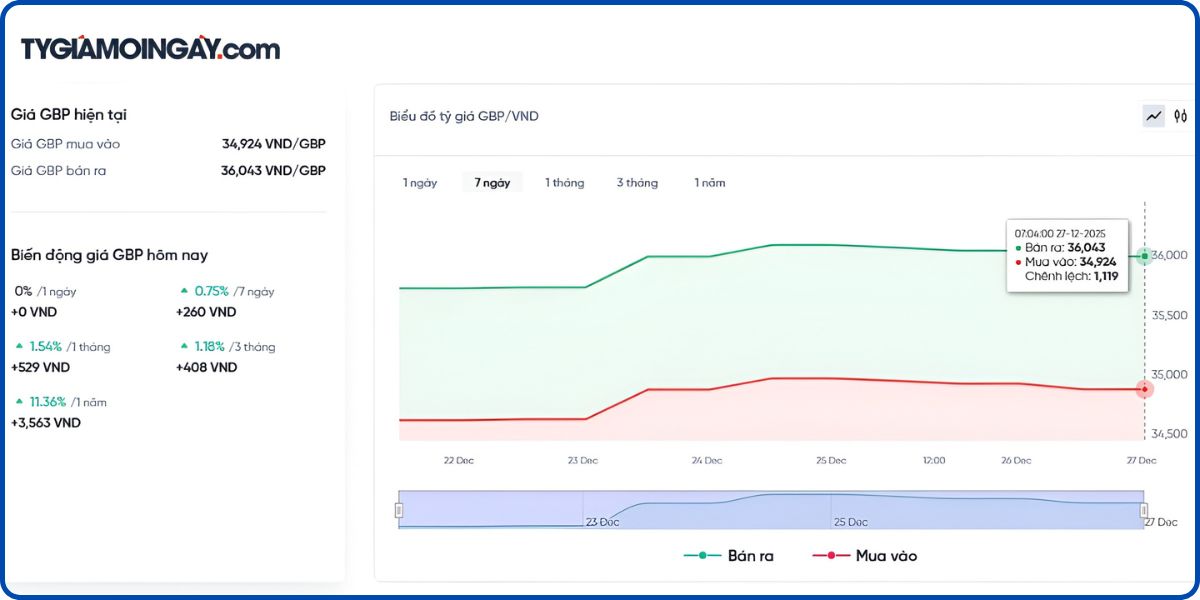The width and height of the screenshot is (1200, 600).
Task: Click chart title Biểu đồ tỷ giá GBP/VND
Action: 464,116
